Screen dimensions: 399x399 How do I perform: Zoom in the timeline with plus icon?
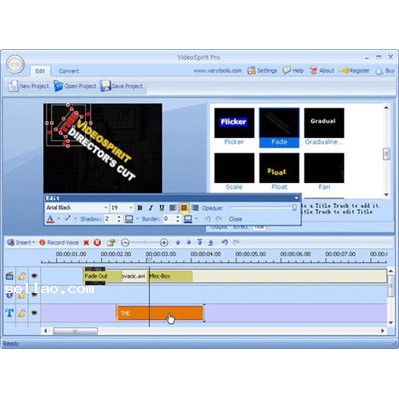(x=164, y=243)
